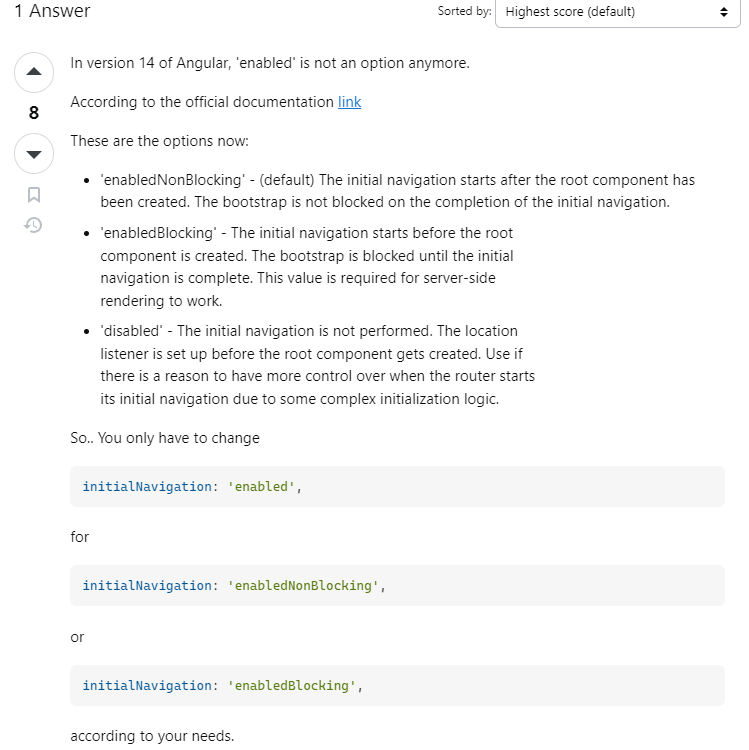Image resolution: width=749 pixels, height=750 pixels.
Task: Click the code block with 'enabled' value
Action: coord(397,486)
